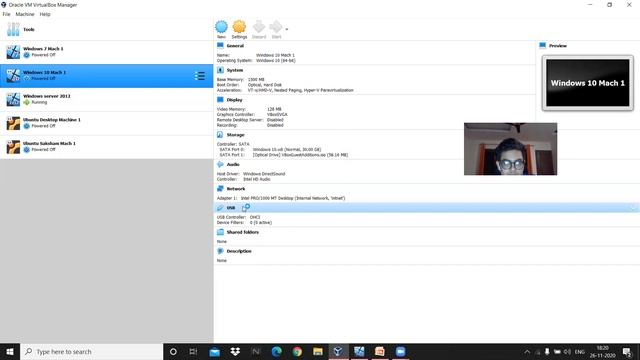
Task: Open the Mail app on the taskbar
Action: 214,351
